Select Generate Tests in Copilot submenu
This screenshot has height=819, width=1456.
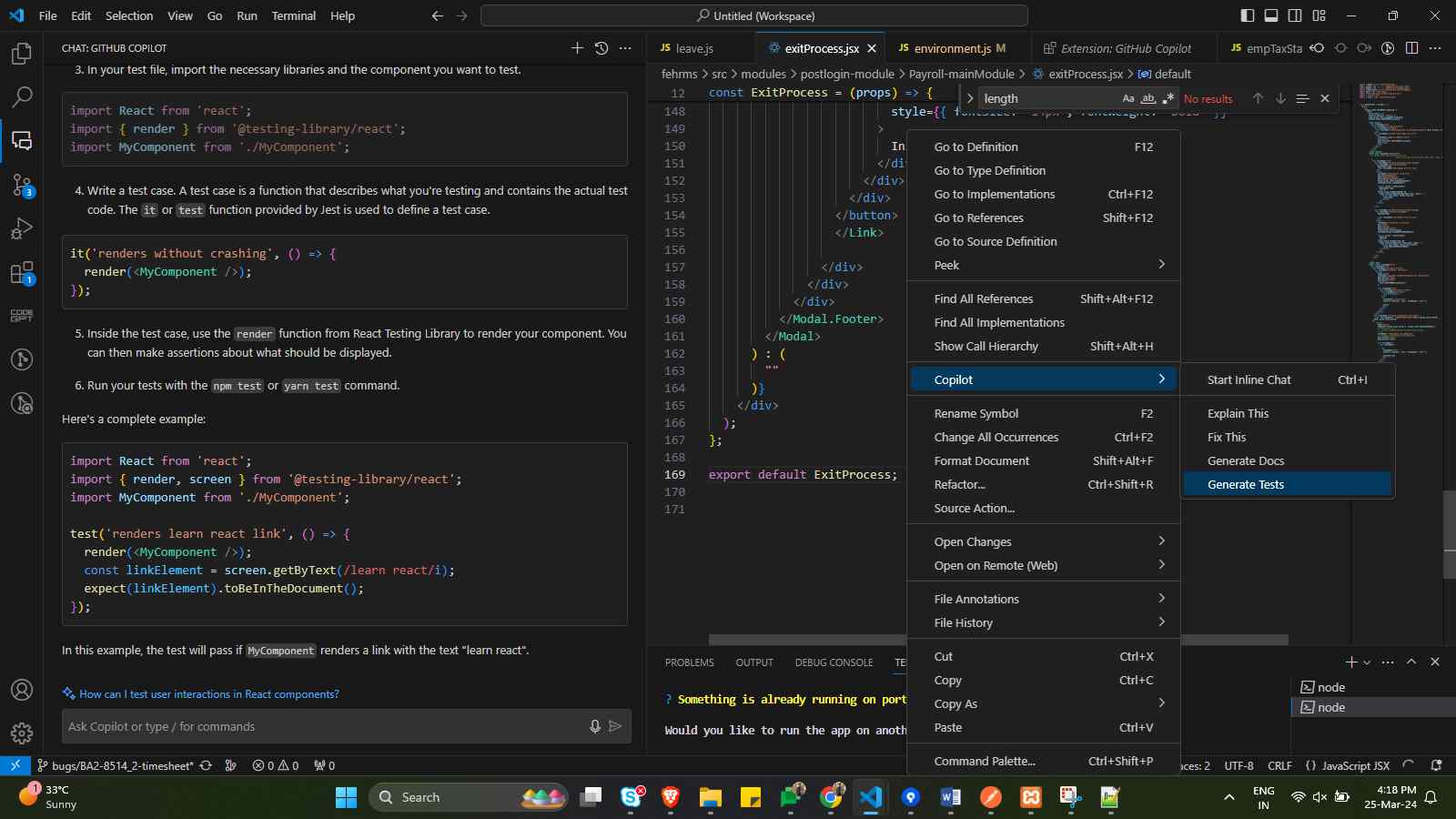(1288, 484)
